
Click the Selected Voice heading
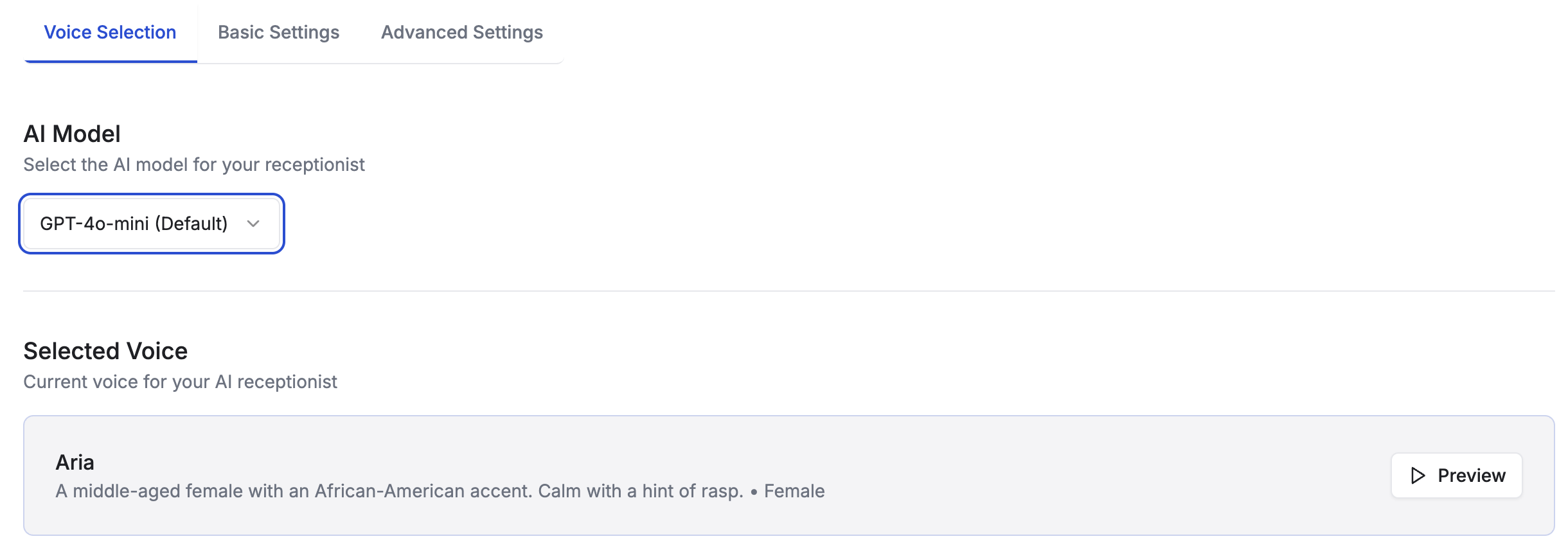[x=105, y=351]
